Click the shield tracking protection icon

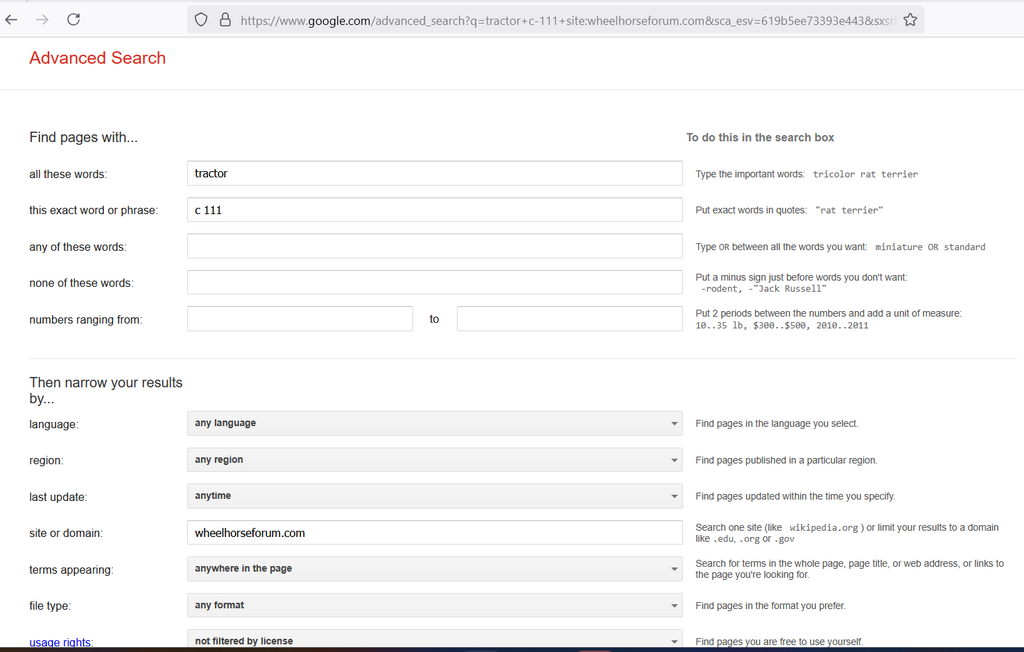(201, 20)
